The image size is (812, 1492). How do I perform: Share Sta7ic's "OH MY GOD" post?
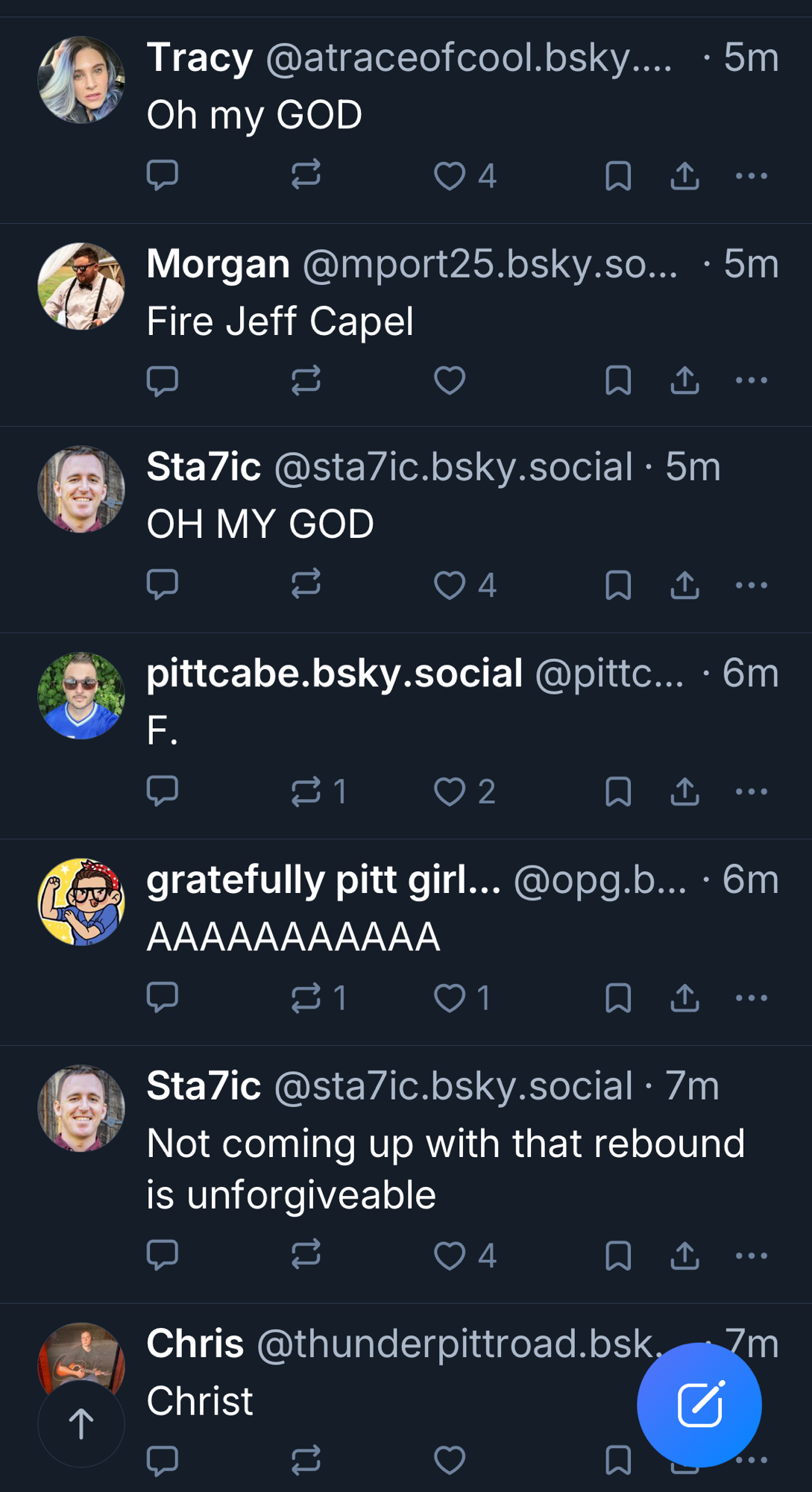point(684,585)
